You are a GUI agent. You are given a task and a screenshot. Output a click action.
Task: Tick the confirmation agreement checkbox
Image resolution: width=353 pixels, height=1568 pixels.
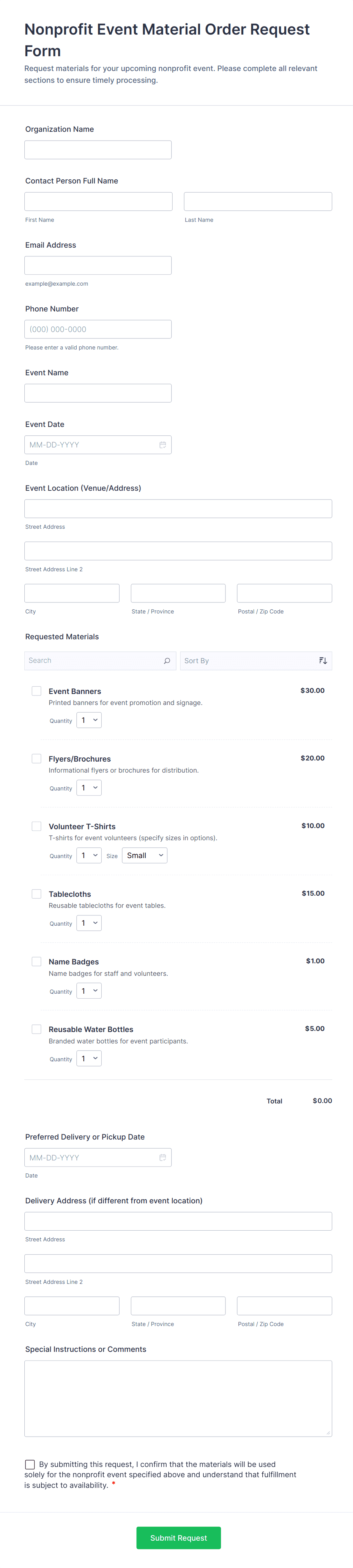[x=30, y=1464]
